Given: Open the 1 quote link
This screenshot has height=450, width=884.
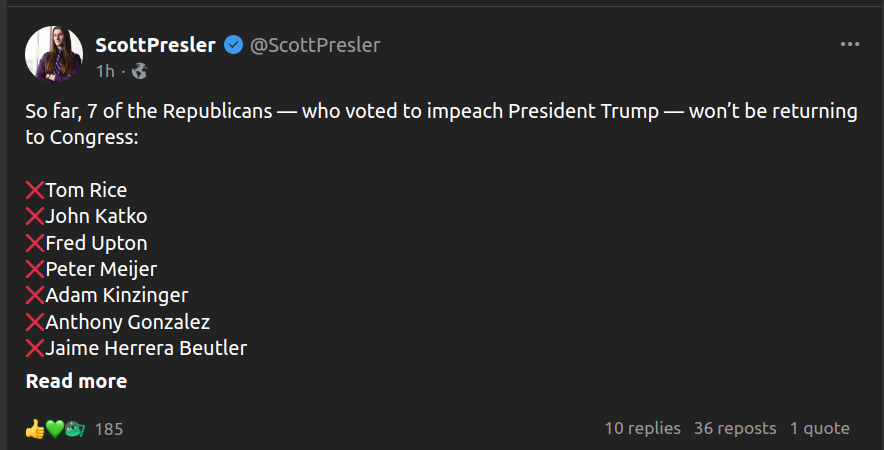Looking at the screenshot, I should click(819, 428).
